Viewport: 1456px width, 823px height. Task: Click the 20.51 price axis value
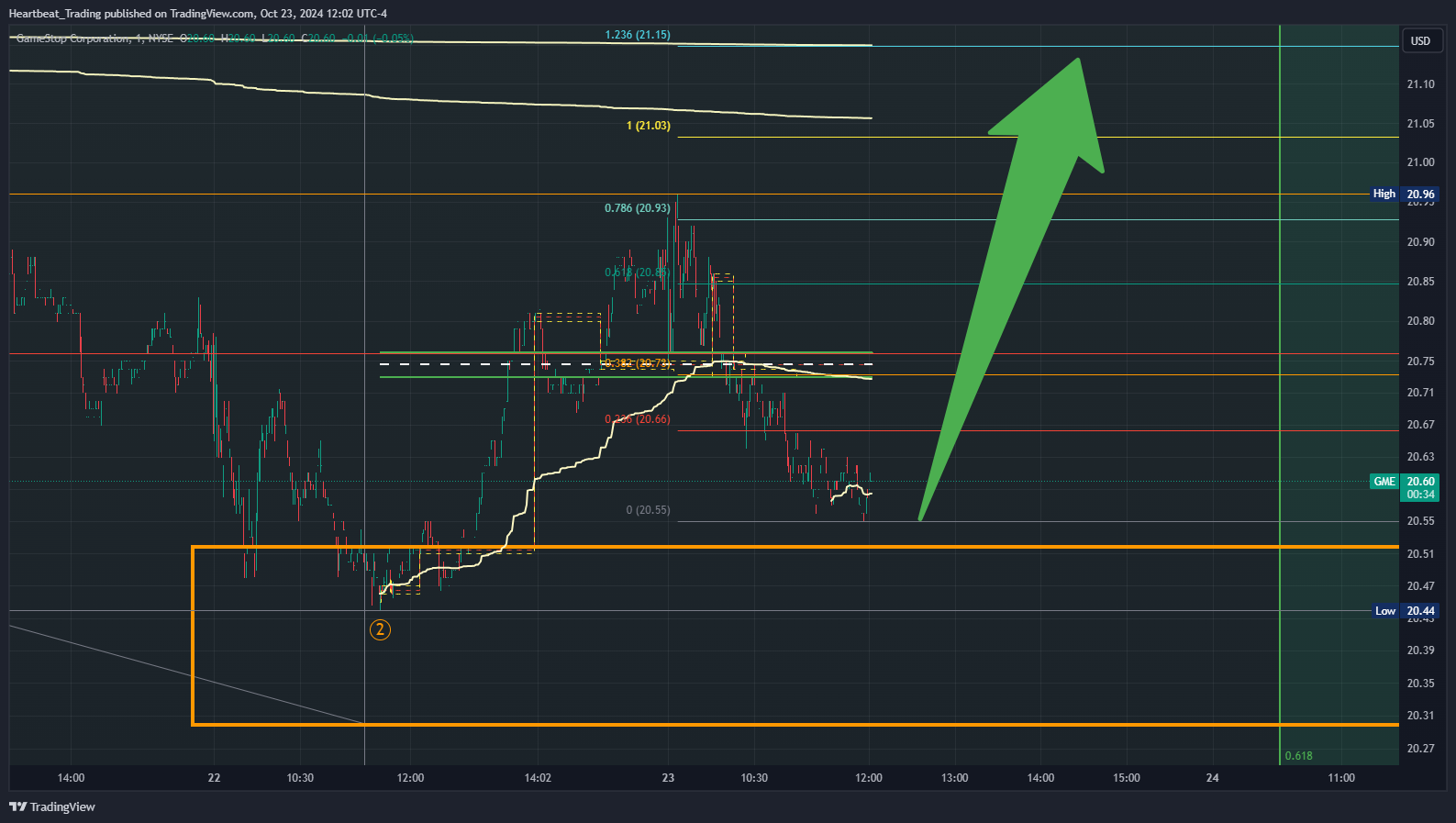pyautogui.click(x=1420, y=554)
